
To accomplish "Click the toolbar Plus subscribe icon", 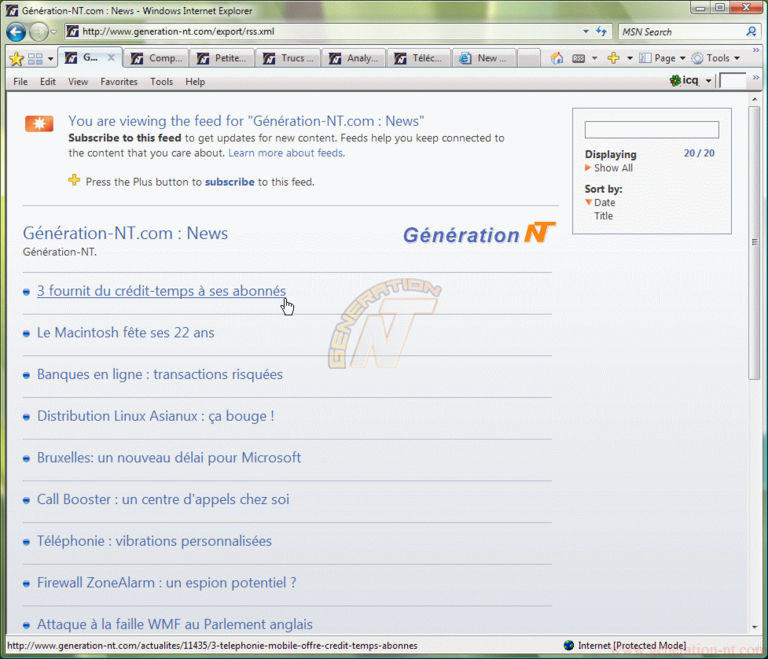I will 613,58.
